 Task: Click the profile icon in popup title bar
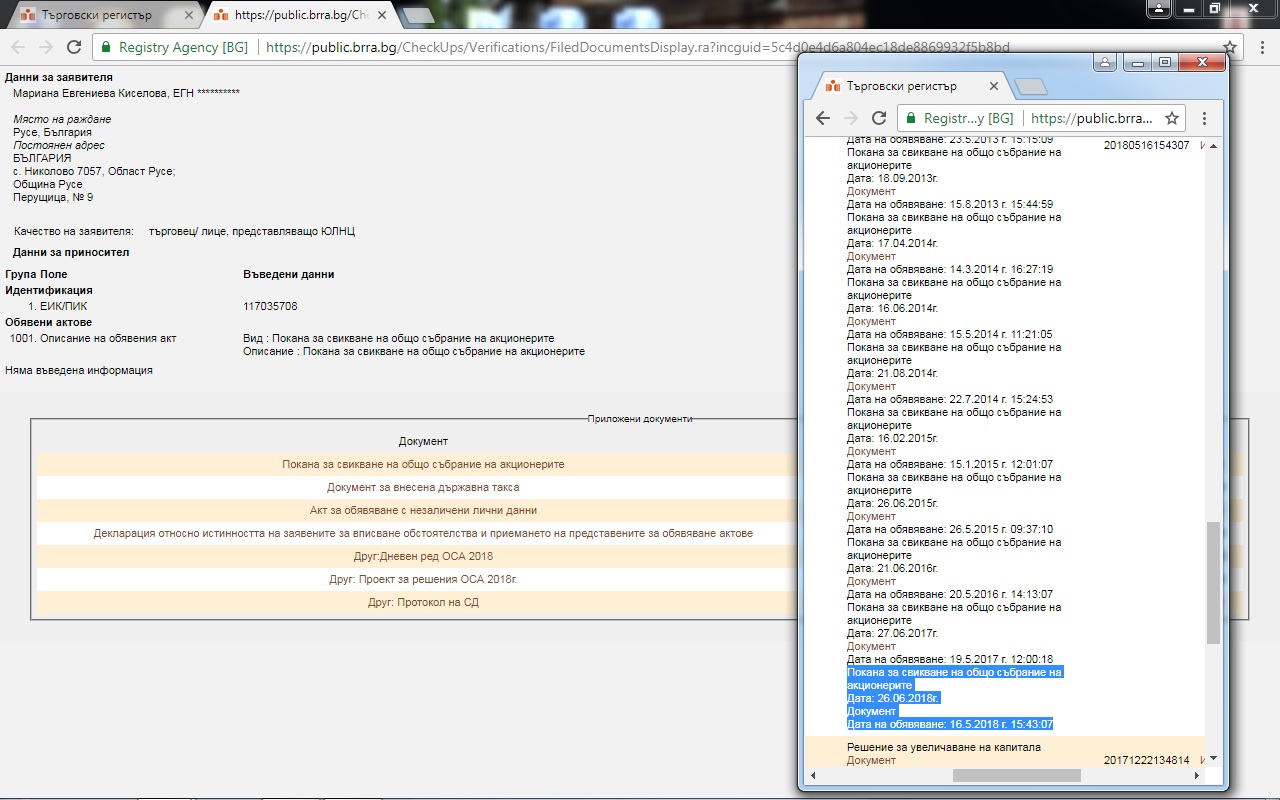click(1105, 62)
